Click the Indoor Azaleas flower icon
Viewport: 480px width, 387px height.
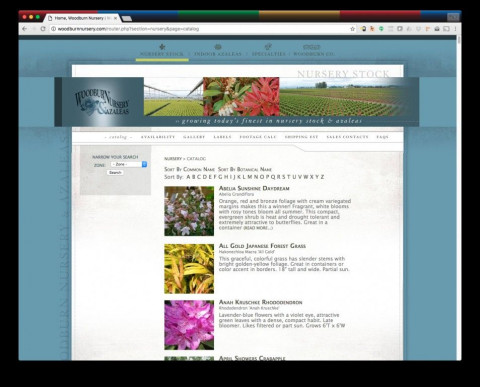(x=218, y=47)
